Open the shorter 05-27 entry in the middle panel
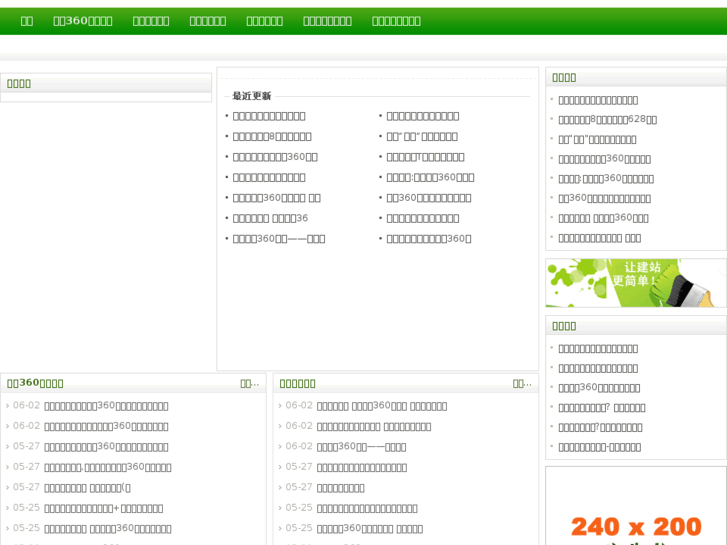727x545 pixels. [340, 488]
